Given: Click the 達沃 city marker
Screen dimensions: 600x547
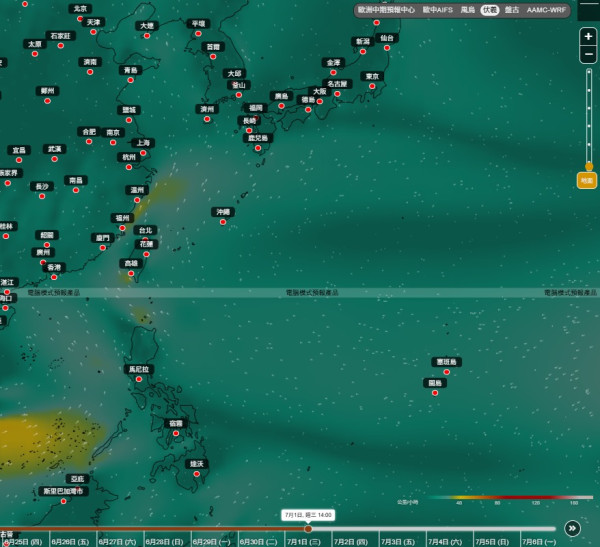Looking at the screenshot, I should [197, 474].
